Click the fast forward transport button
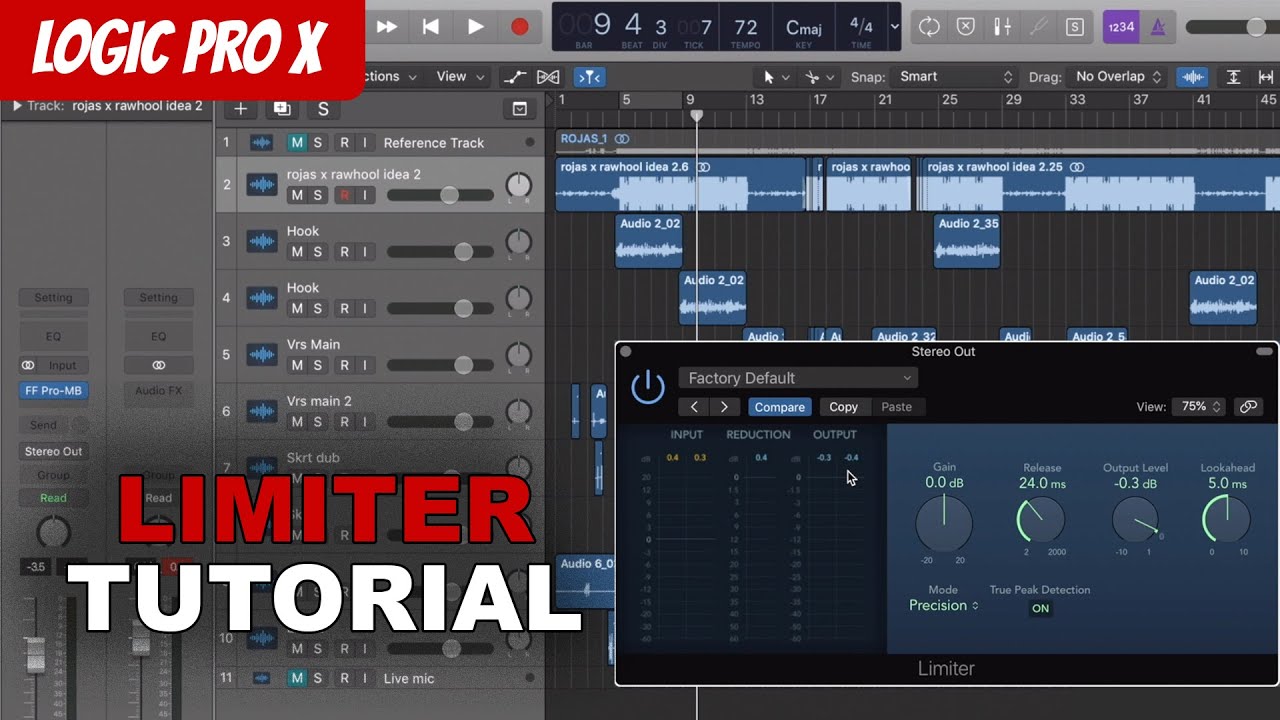The image size is (1280, 720). (387, 27)
